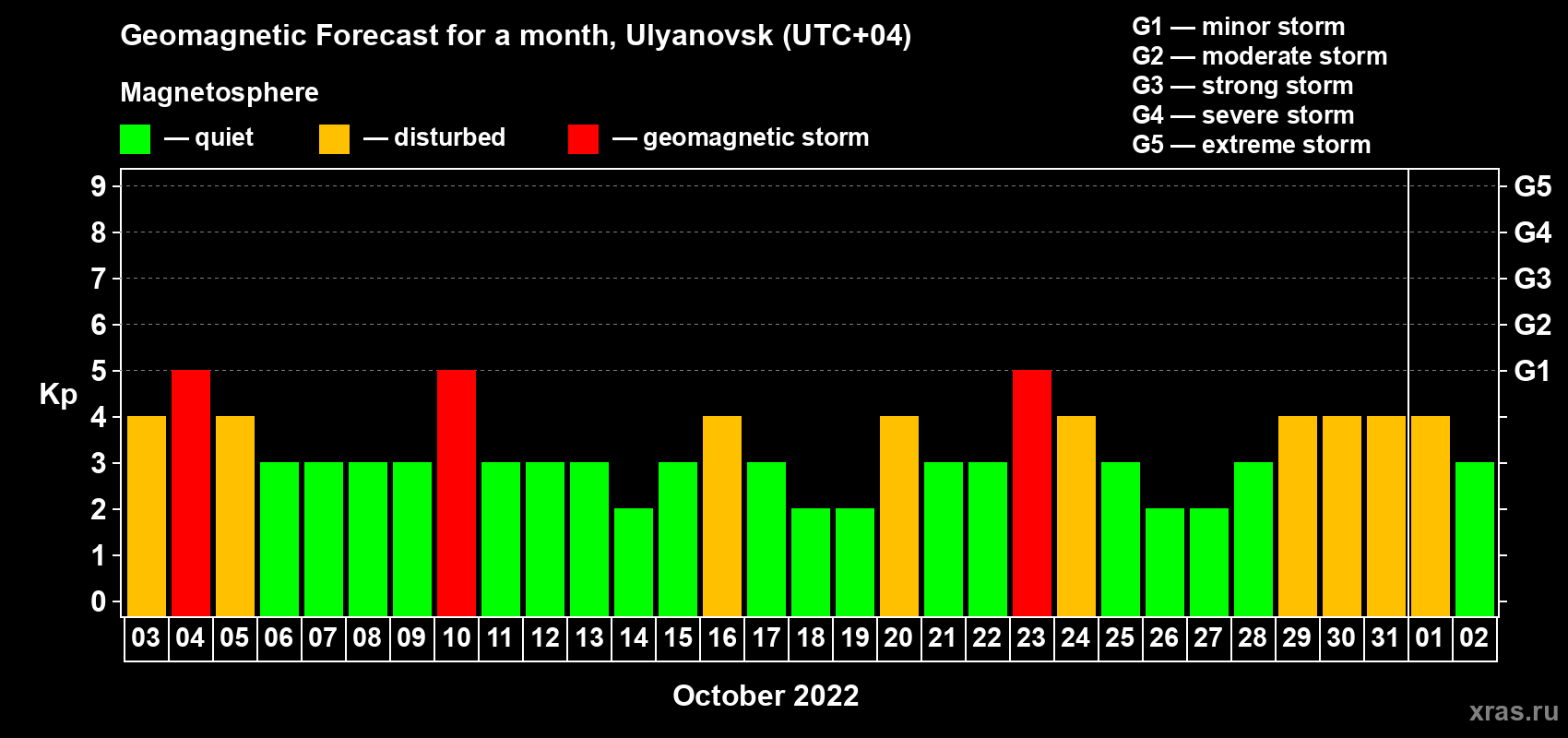Click the 'October 2022' caption

pyautogui.click(x=766, y=696)
